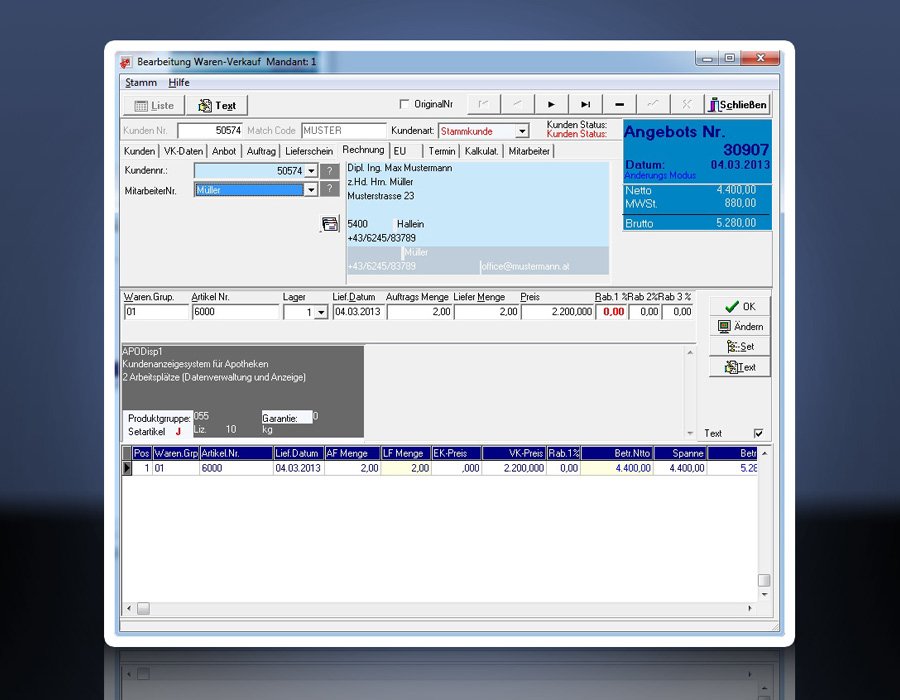900x700 pixels.
Task: Click the address card icon
Action: [x=329, y=224]
